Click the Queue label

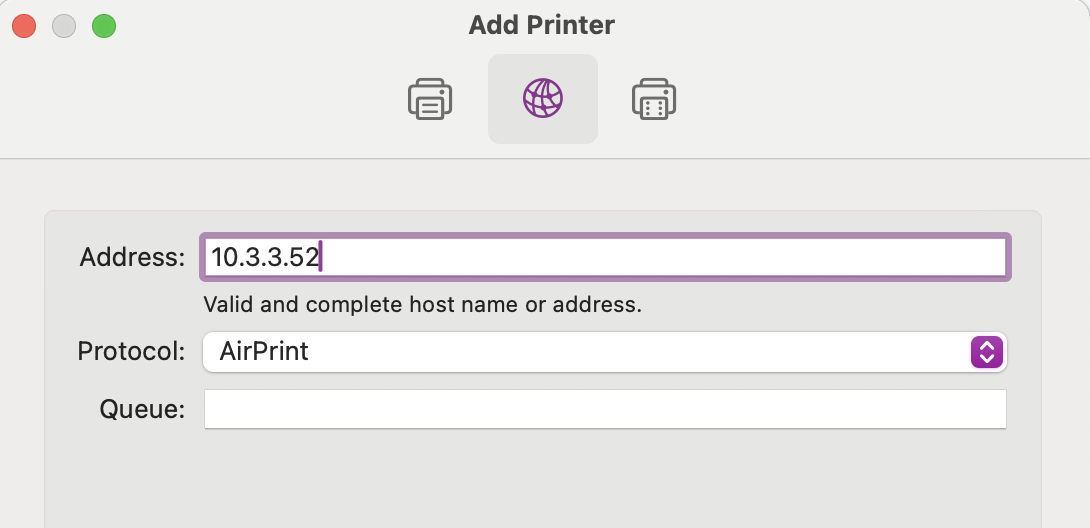click(x=142, y=409)
